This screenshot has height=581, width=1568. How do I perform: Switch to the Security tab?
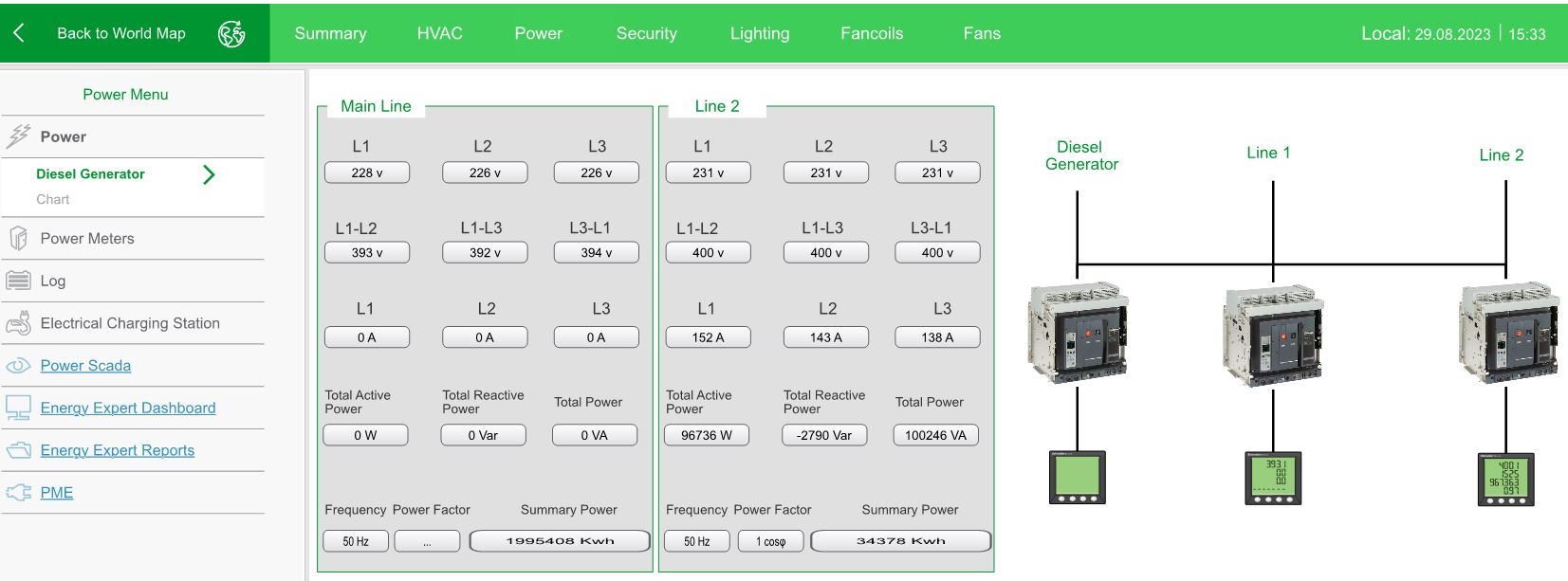(x=646, y=33)
